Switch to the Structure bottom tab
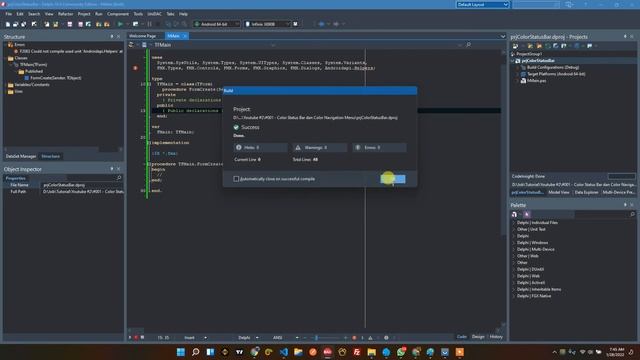The height and width of the screenshot is (360, 640). [x=51, y=156]
